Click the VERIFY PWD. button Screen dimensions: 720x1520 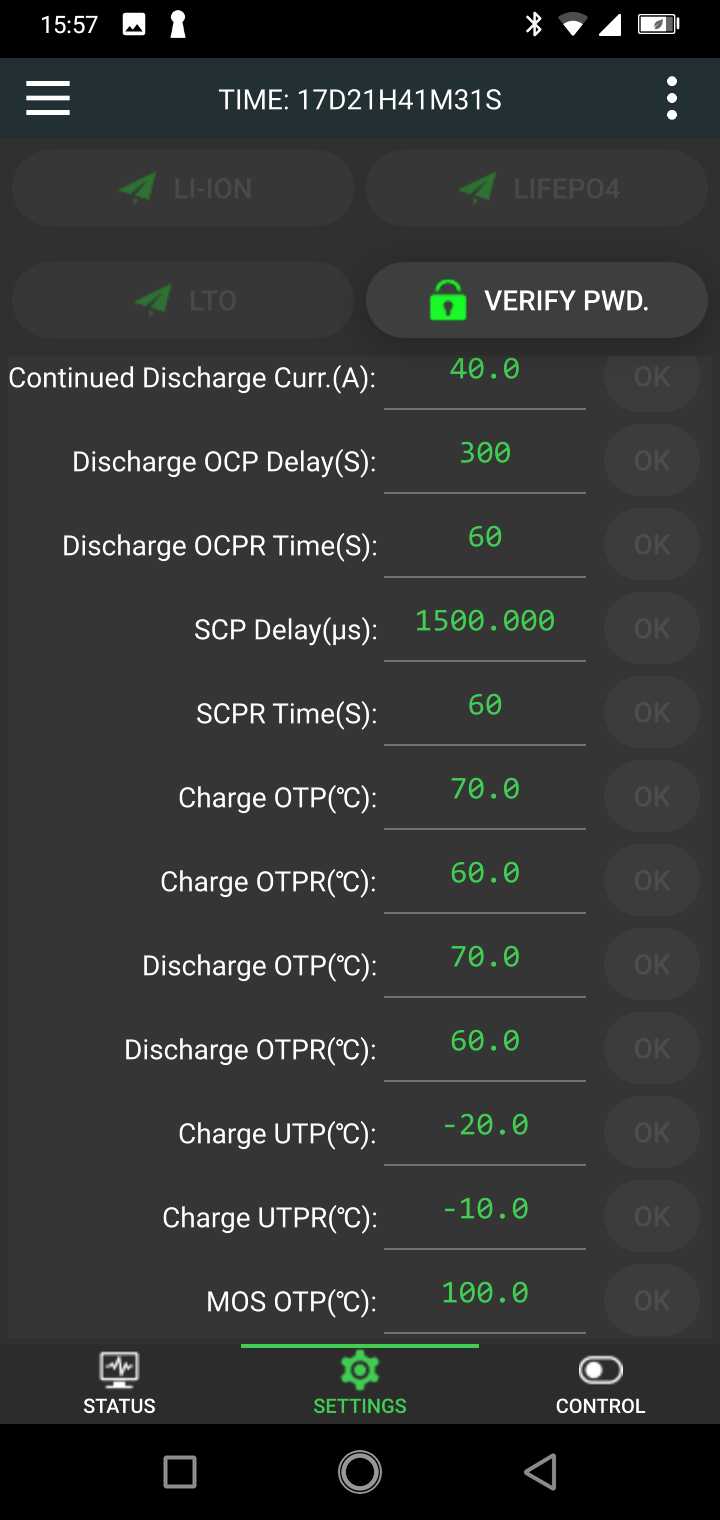(538, 300)
